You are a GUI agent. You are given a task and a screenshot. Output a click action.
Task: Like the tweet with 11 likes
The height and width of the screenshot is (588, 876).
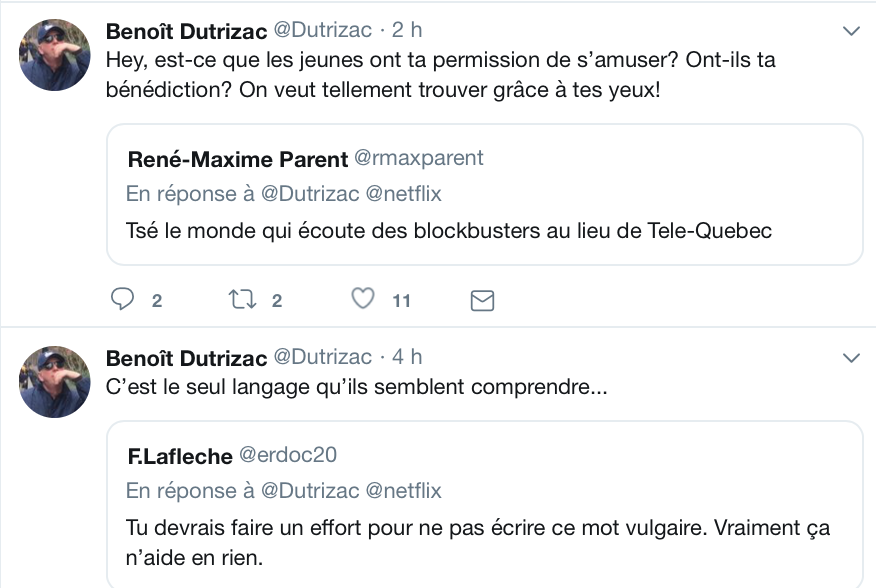(363, 298)
